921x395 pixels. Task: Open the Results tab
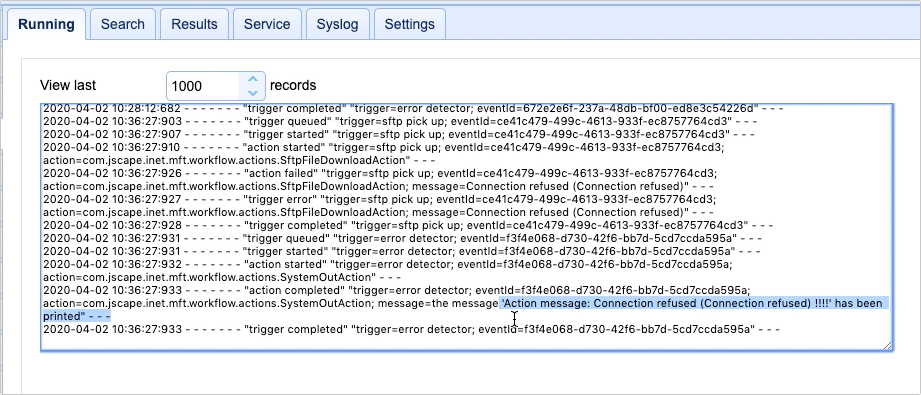point(194,24)
